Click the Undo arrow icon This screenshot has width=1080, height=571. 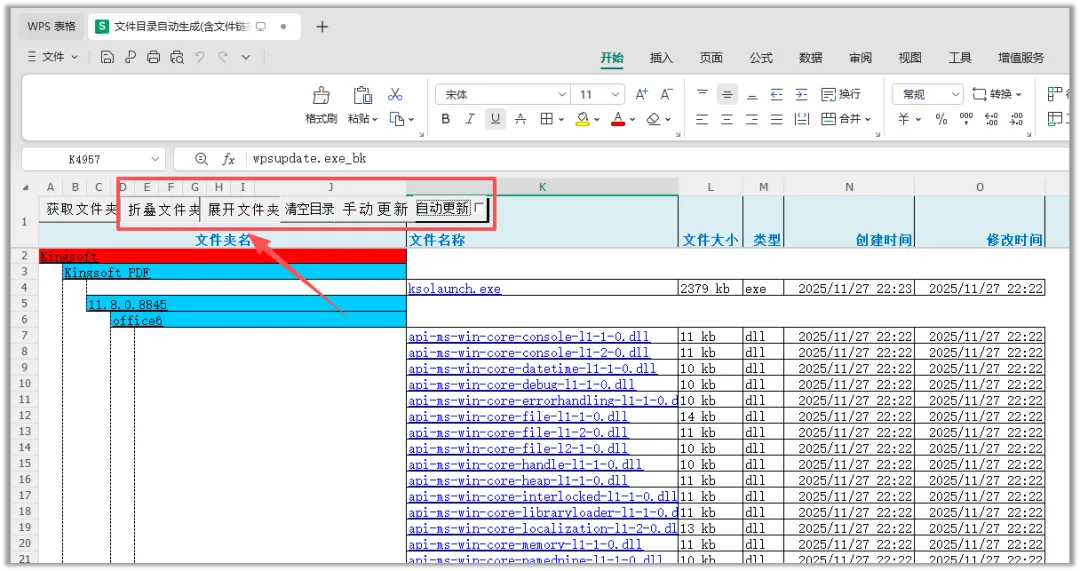200,57
